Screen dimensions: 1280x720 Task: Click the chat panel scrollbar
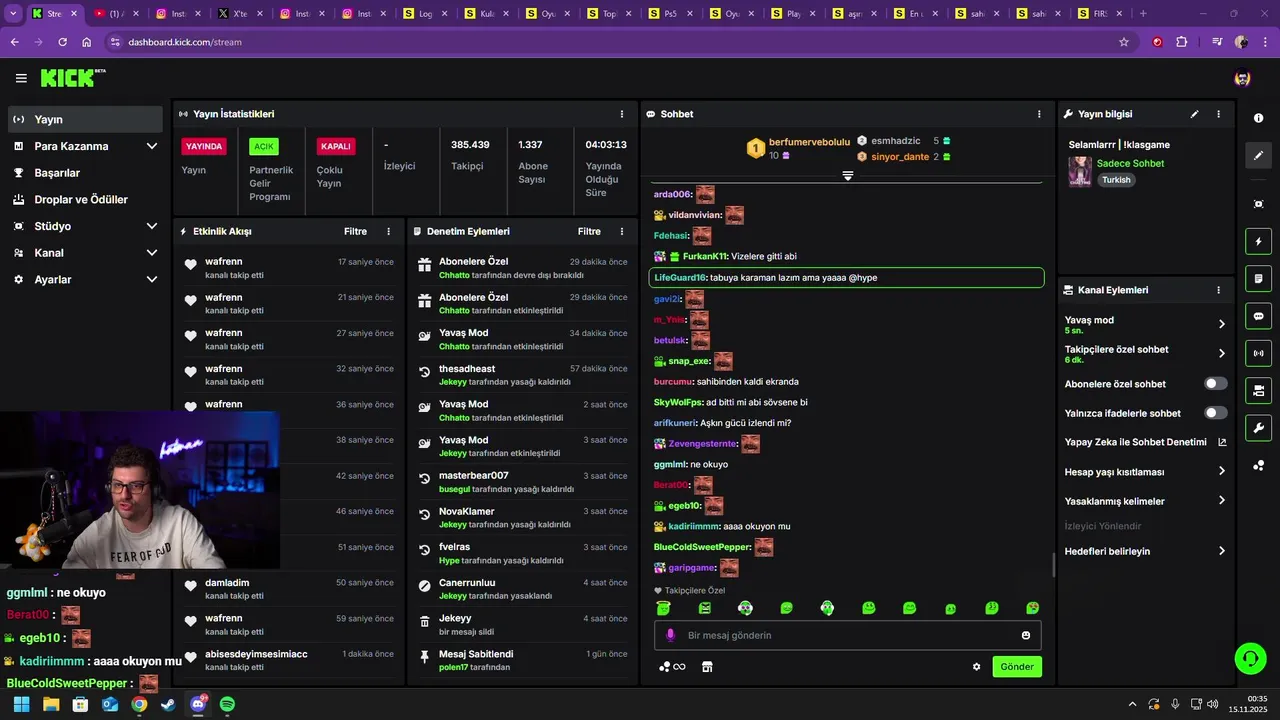tap(1053, 565)
